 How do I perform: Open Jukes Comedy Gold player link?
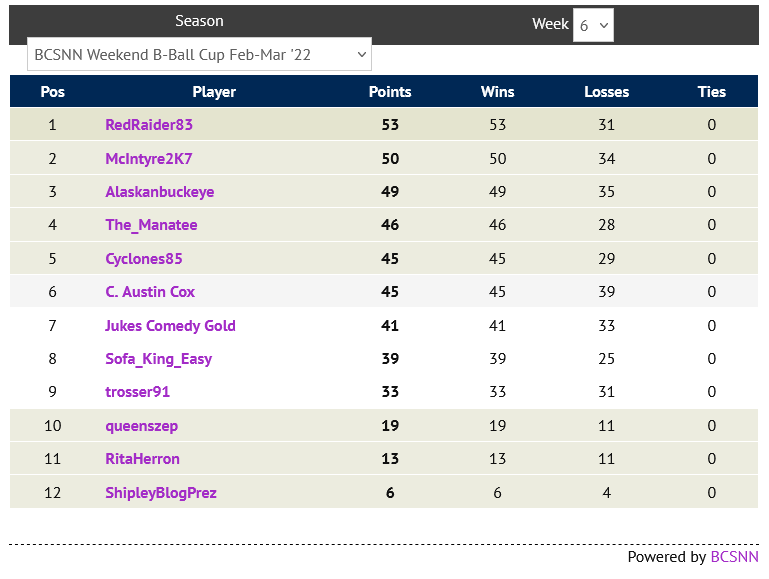(x=170, y=326)
